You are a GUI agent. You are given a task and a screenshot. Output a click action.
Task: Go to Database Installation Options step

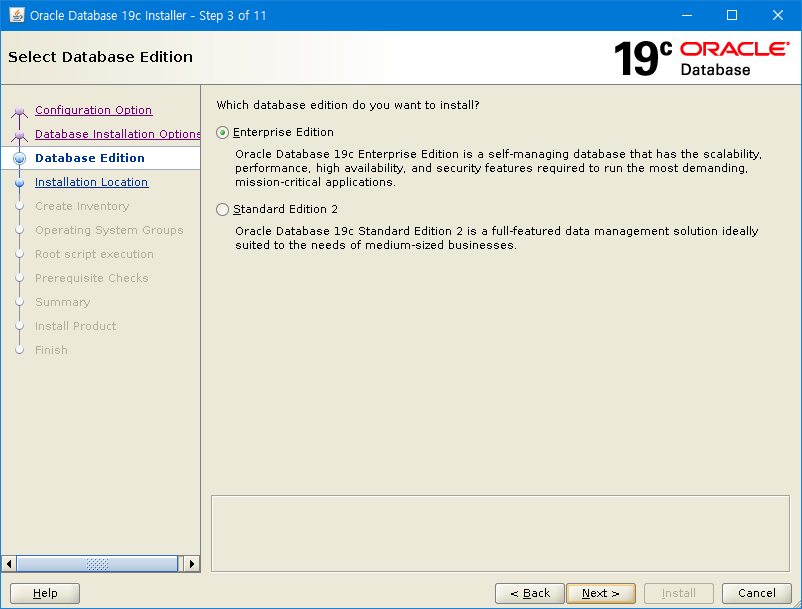point(117,134)
